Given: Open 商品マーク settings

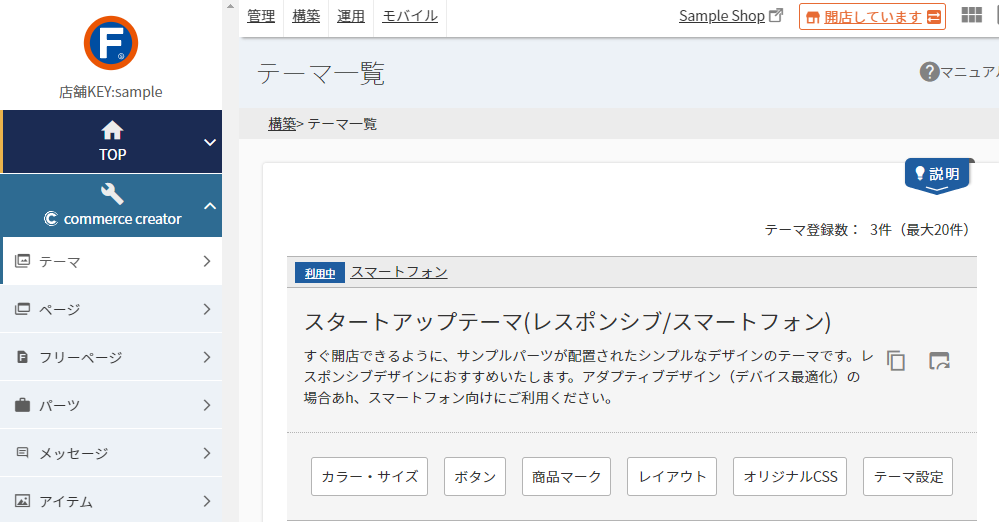Looking at the screenshot, I should 566,476.
